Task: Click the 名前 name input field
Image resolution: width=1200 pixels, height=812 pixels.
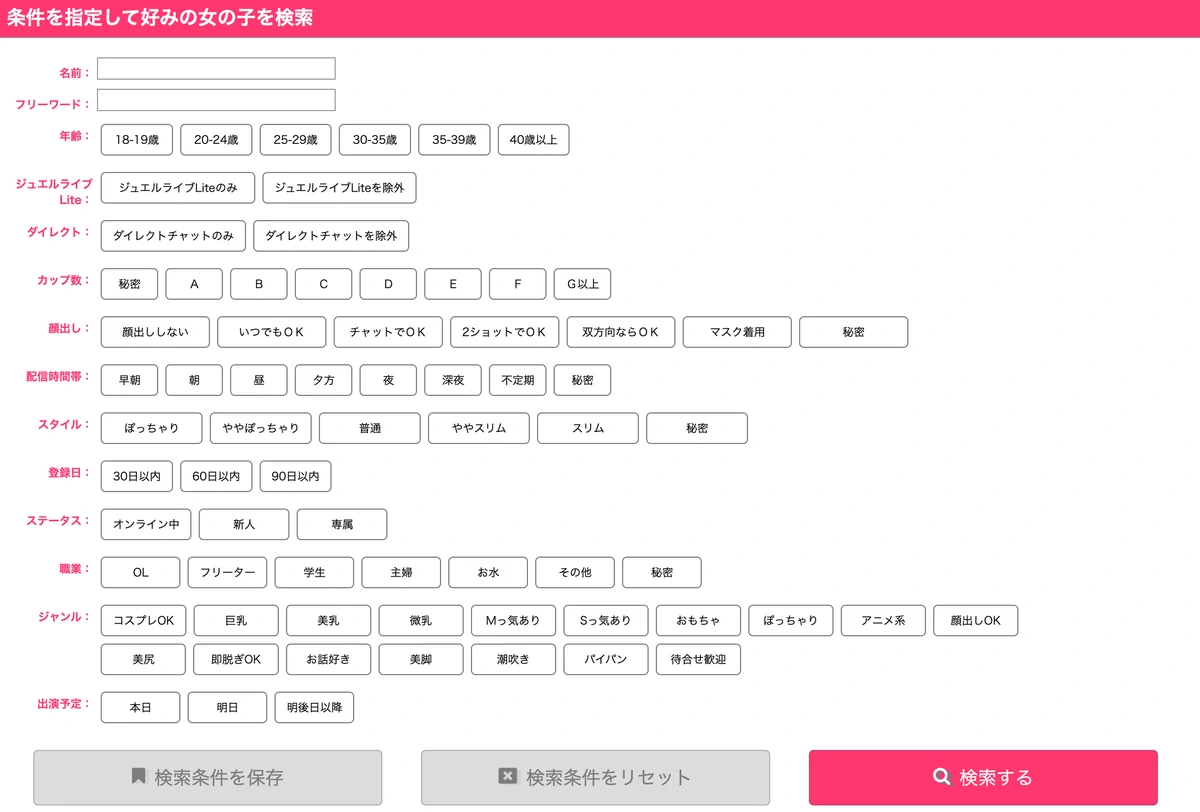Action: point(216,68)
